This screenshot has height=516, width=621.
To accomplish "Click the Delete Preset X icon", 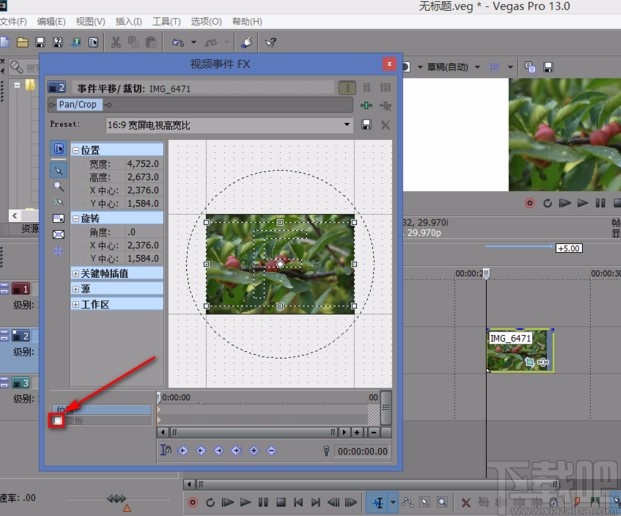I will tap(384, 125).
